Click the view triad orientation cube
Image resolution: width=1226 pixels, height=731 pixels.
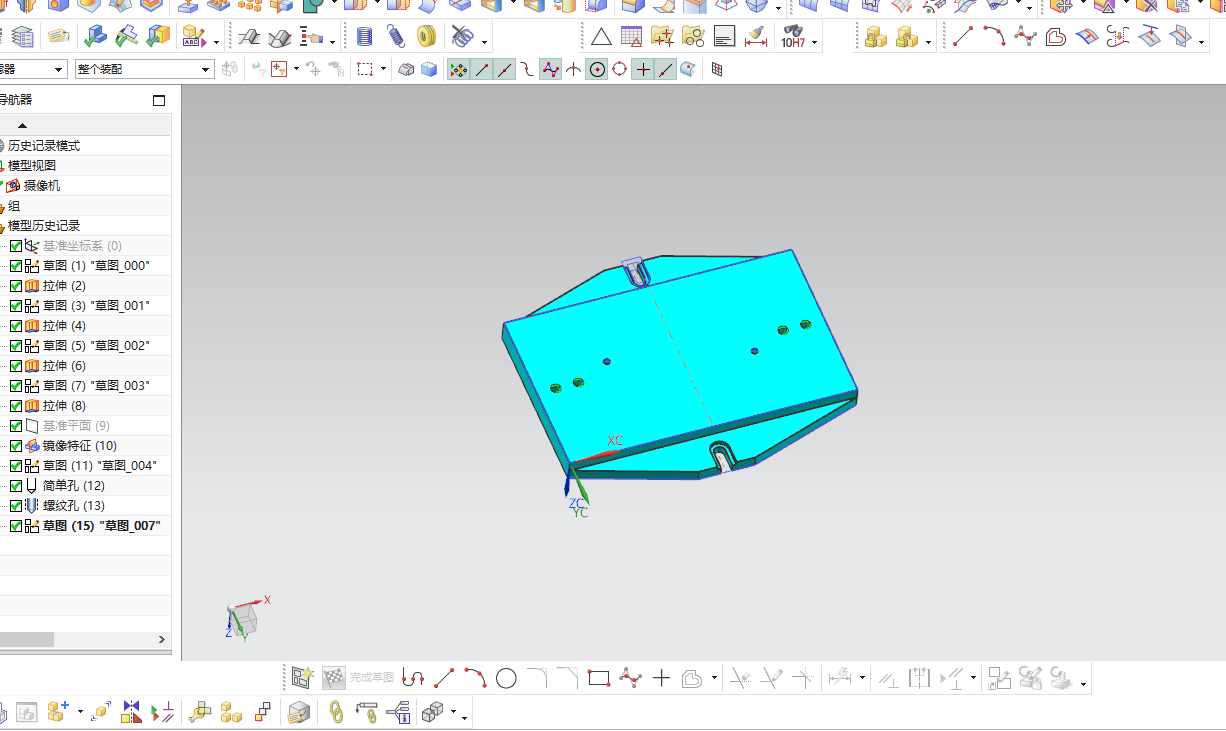pos(244,619)
